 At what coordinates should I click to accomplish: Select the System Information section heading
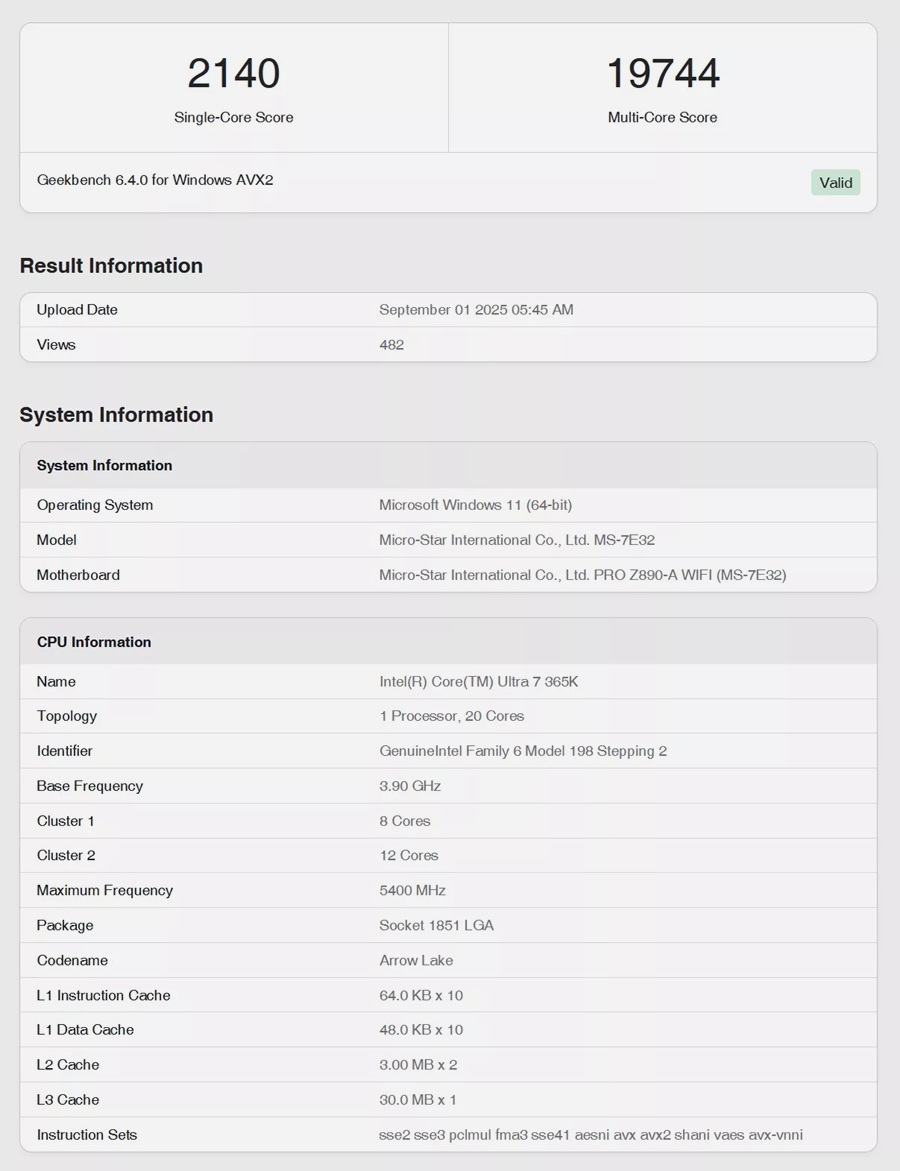pyautogui.click(x=116, y=414)
